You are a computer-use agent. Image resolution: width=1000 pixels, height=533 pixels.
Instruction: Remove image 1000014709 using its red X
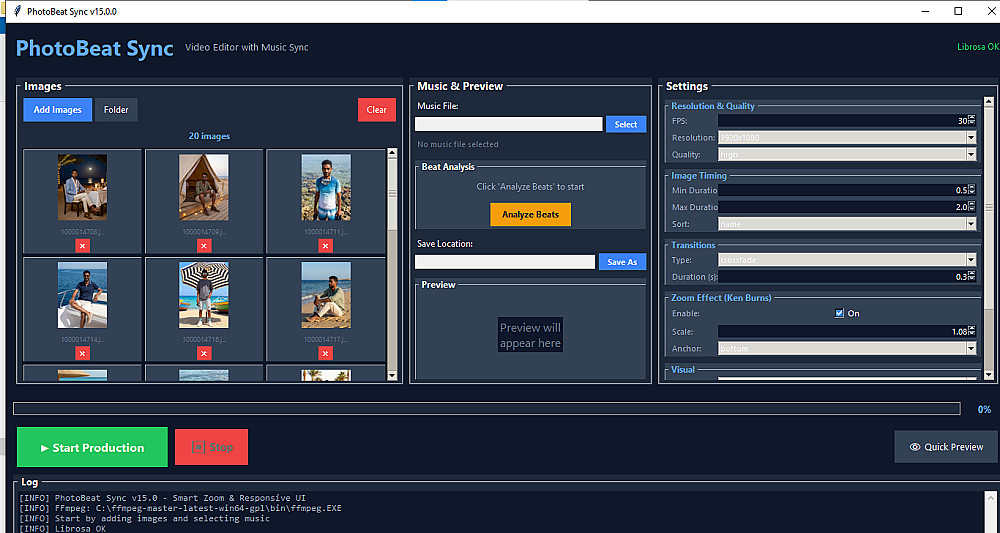tap(204, 246)
